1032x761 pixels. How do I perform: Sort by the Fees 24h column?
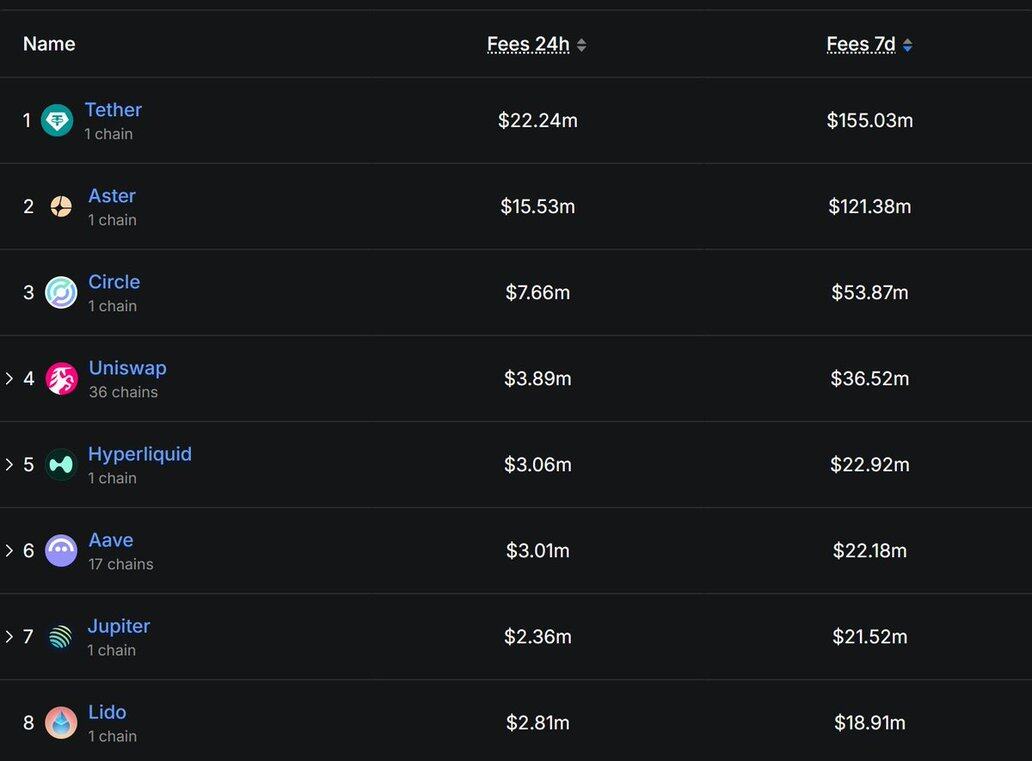pyautogui.click(x=528, y=44)
